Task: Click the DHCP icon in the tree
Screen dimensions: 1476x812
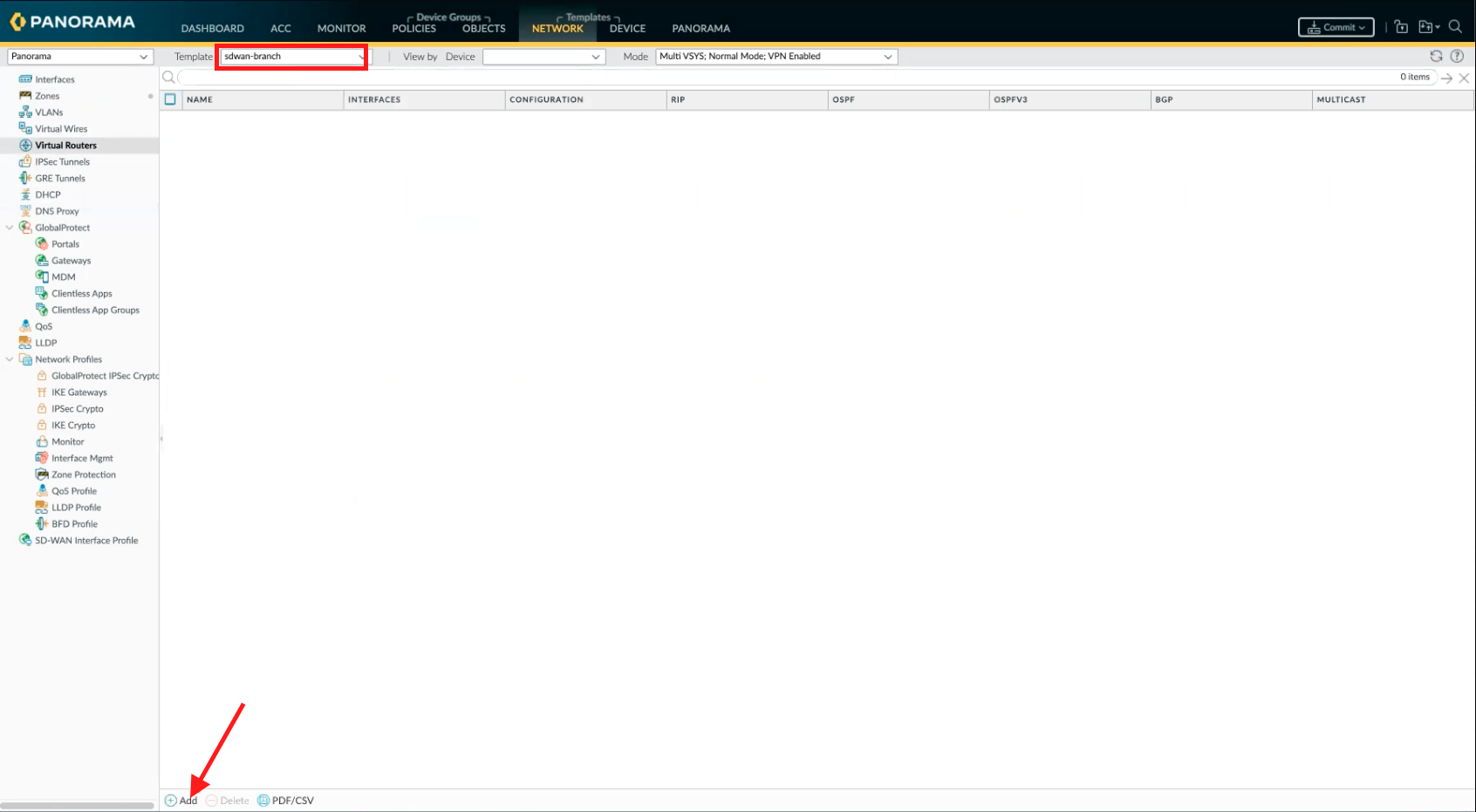Action: pos(25,194)
